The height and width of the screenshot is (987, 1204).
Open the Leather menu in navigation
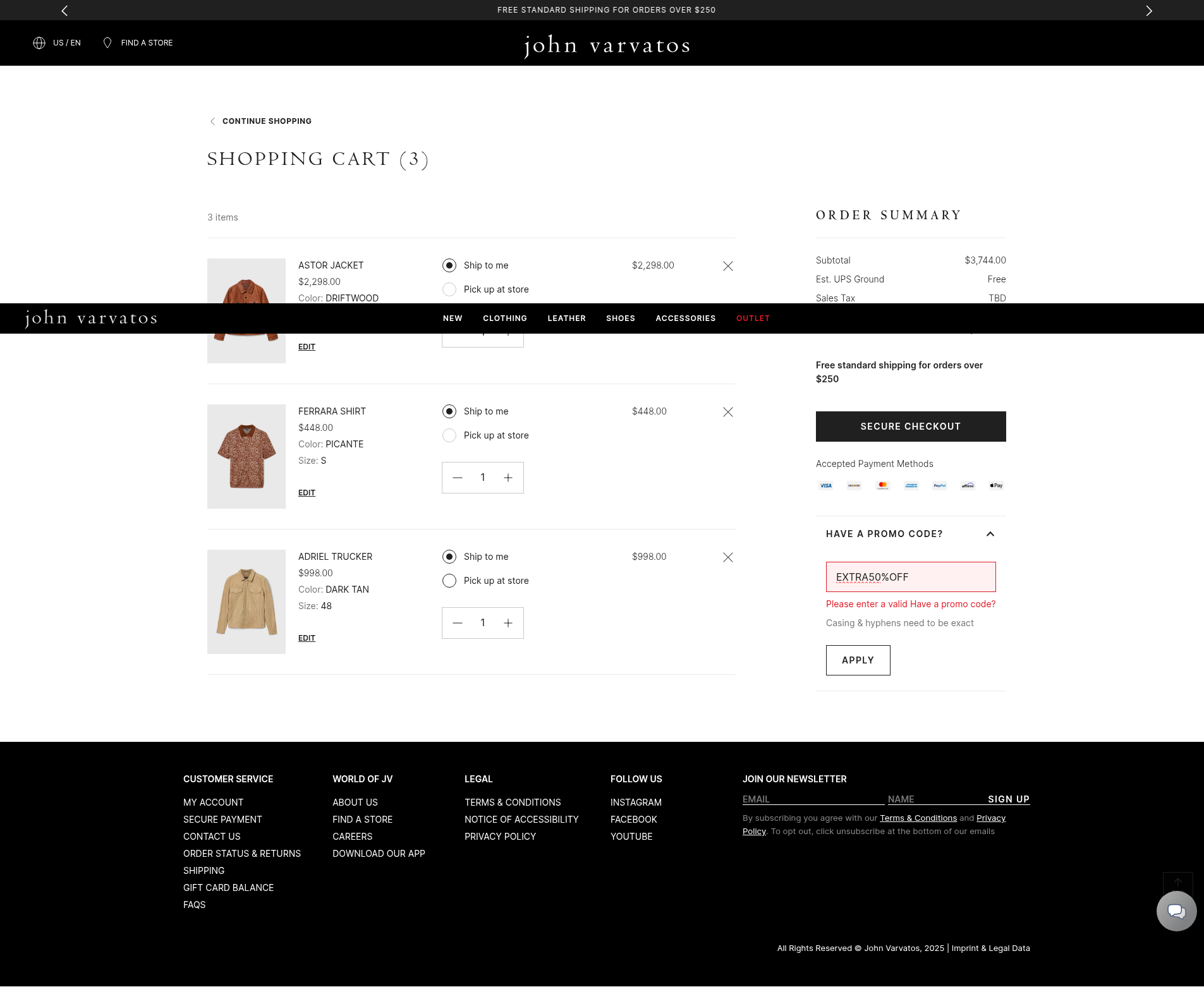tap(566, 318)
